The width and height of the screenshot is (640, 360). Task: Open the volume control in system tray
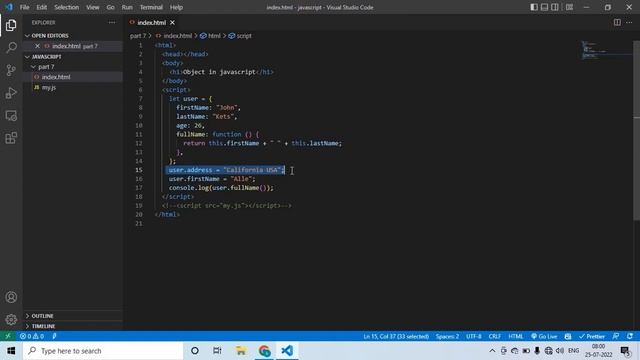pyautogui.click(x=560, y=351)
